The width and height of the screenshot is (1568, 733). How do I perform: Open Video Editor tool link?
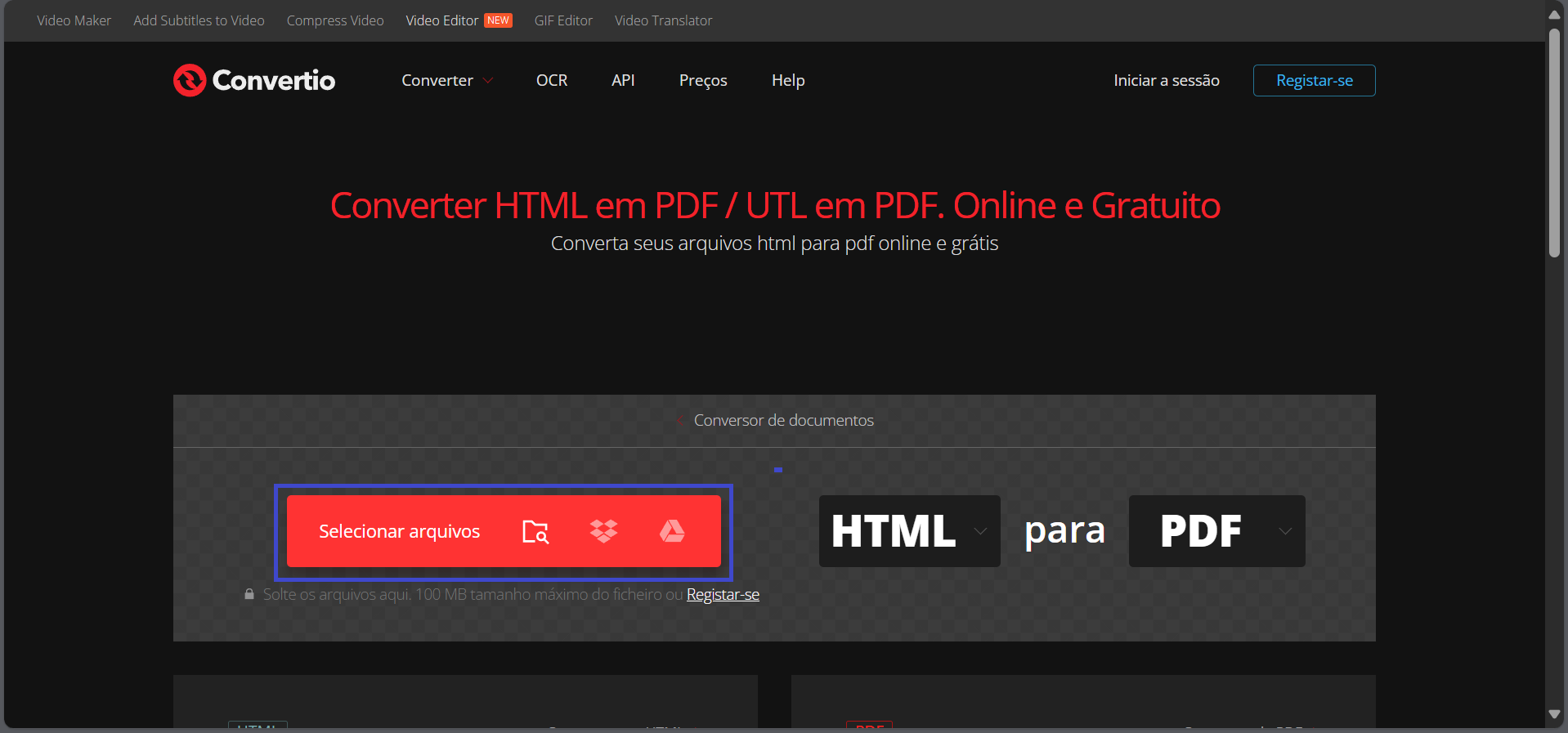tap(442, 20)
